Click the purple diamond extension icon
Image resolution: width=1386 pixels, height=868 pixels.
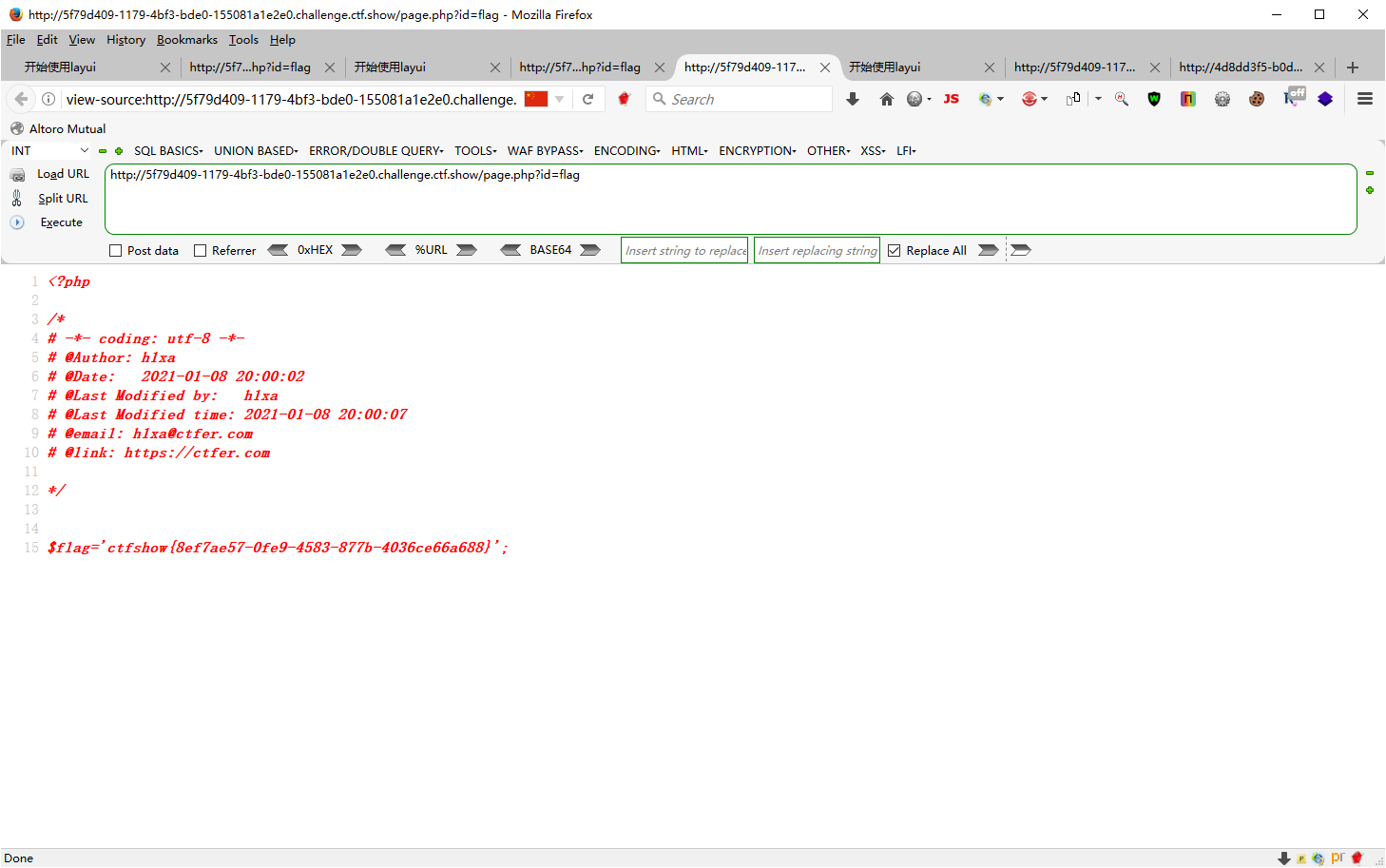tap(1325, 99)
